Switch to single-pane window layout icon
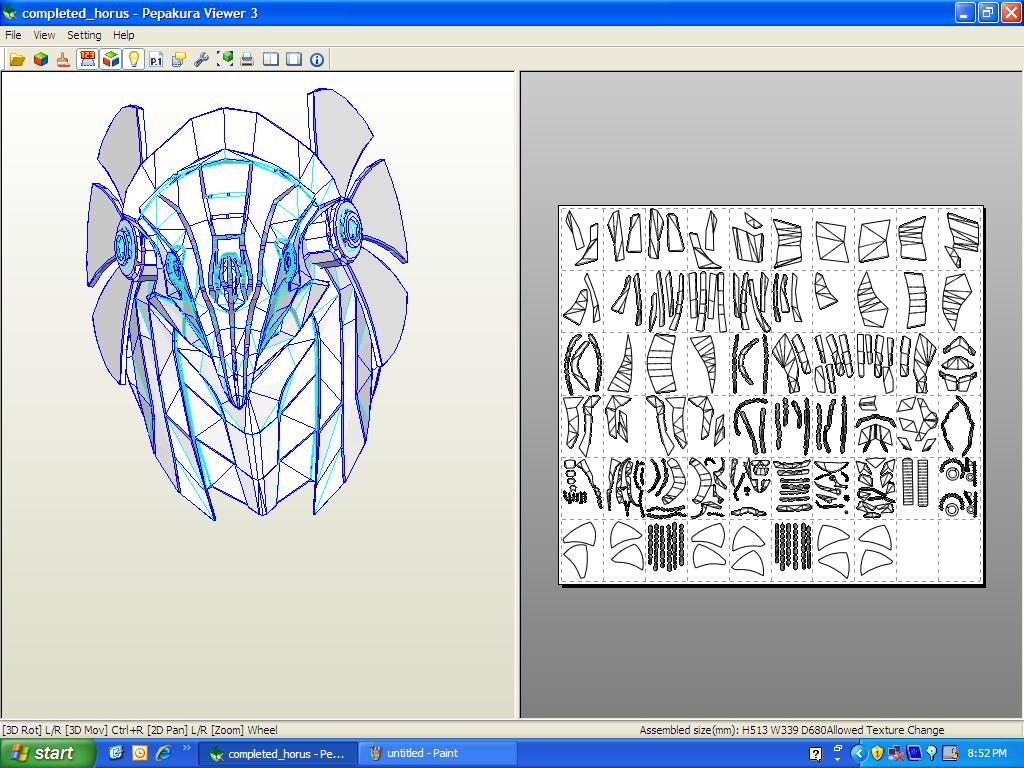Image resolution: width=1024 pixels, height=768 pixels. click(x=294, y=60)
